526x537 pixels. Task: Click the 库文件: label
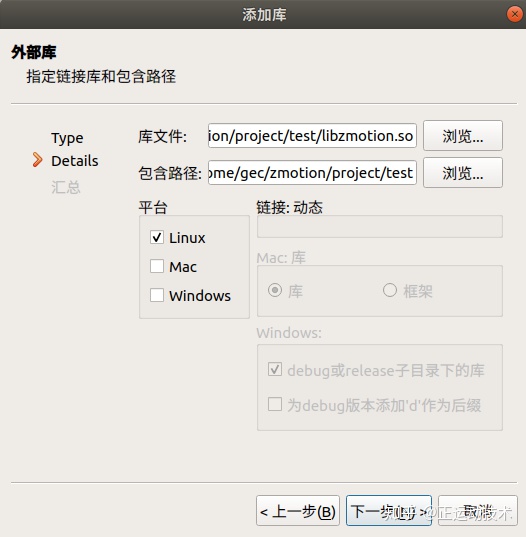(163, 136)
